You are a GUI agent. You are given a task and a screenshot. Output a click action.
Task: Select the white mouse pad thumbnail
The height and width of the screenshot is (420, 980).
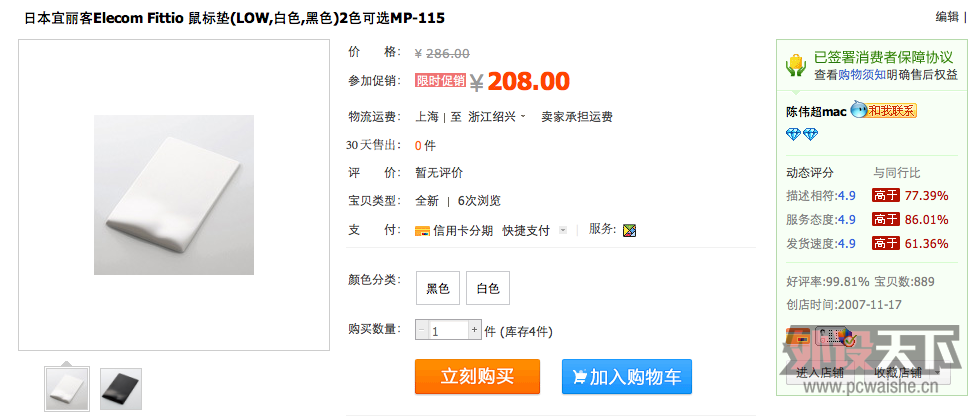click(67, 389)
